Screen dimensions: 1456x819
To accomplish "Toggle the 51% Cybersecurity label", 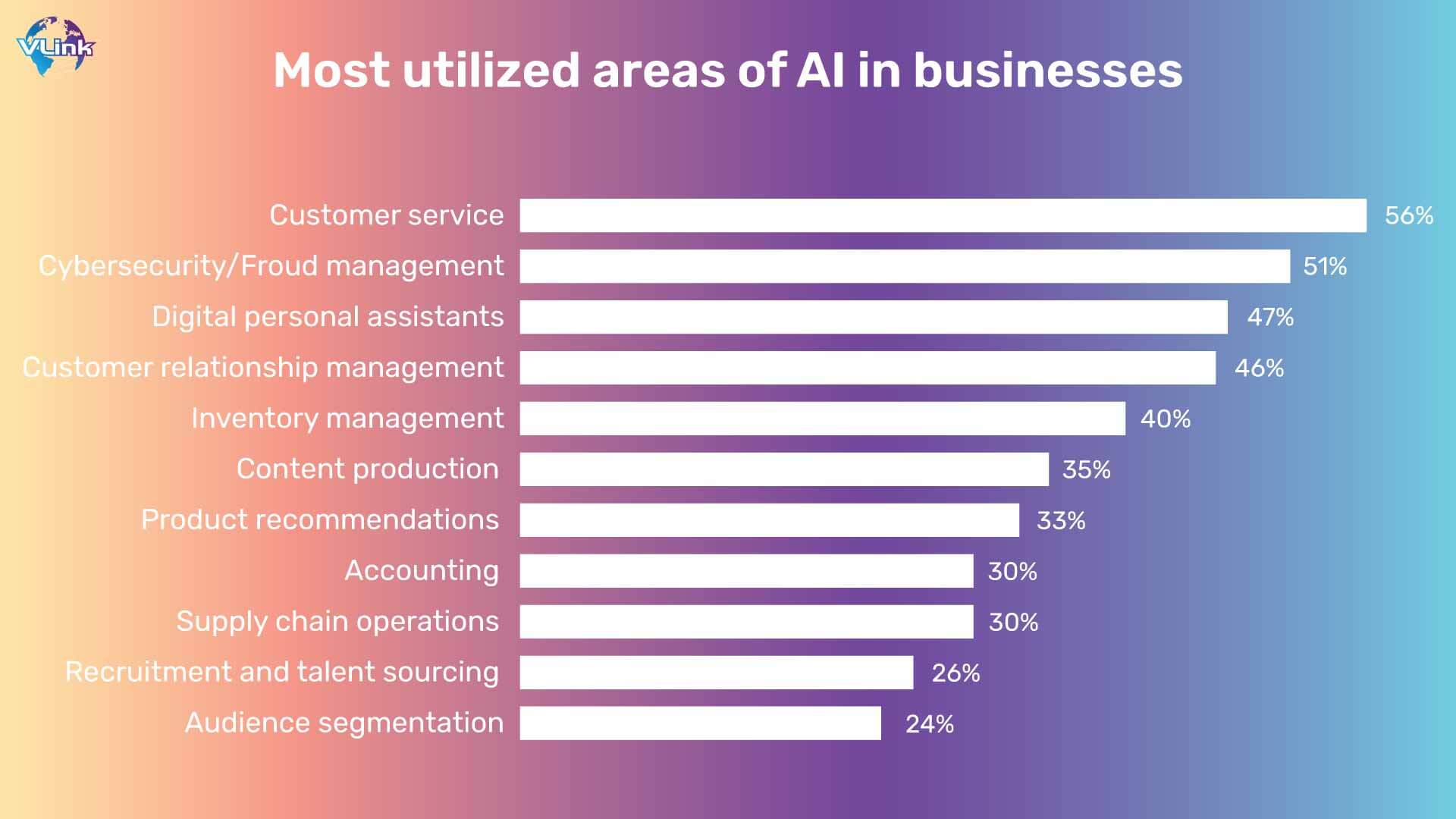I will tap(1316, 265).
